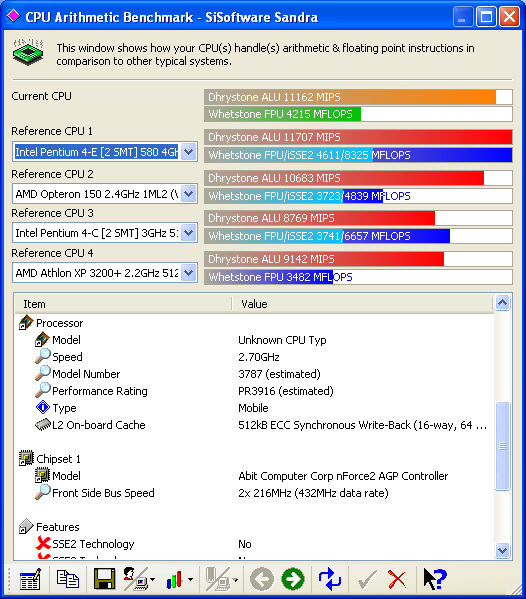Select the AMD Opteron 150 combo box
Viewport: 526px width, 599px height.
coord(105,194)
